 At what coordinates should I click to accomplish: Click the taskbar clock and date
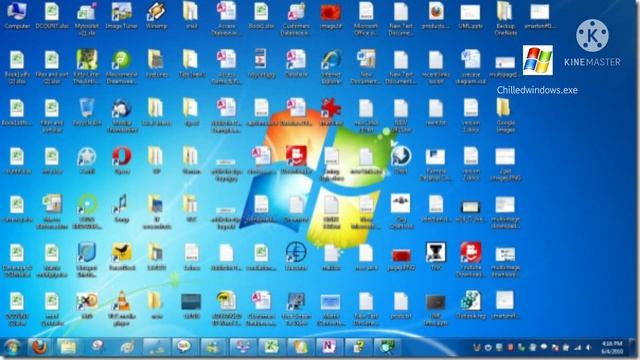point(611,348)
